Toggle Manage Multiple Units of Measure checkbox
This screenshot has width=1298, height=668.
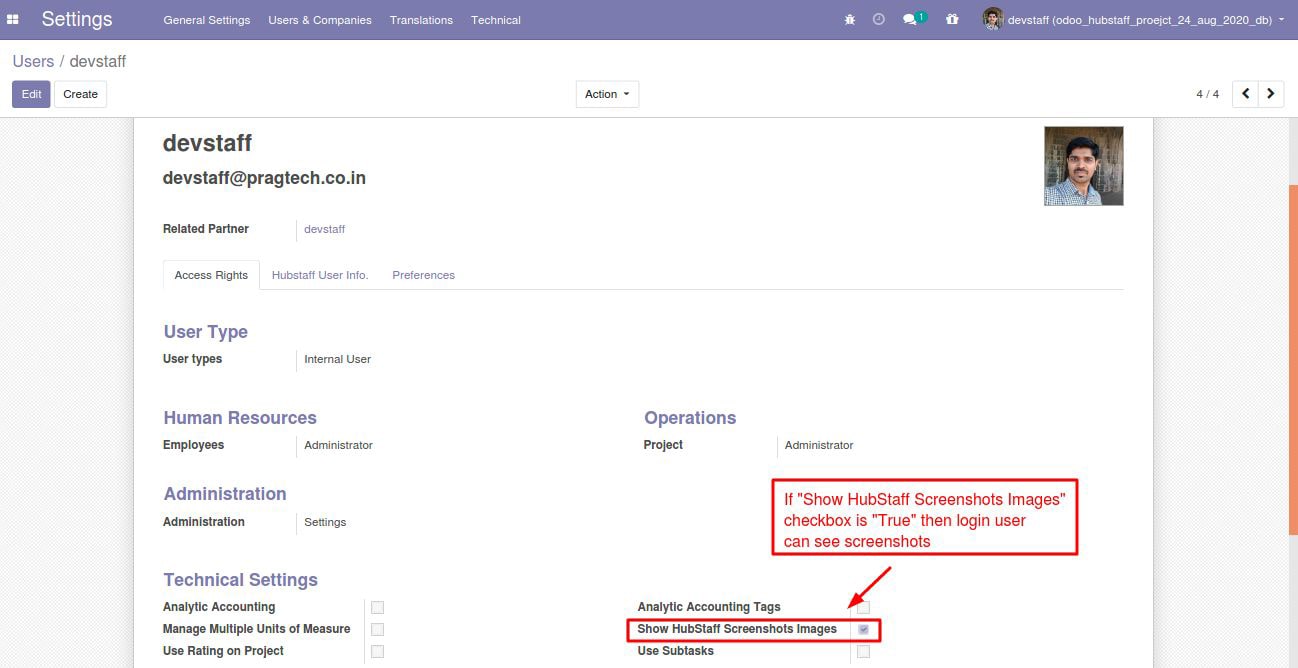pyautogui.click(x=377, y=629)
